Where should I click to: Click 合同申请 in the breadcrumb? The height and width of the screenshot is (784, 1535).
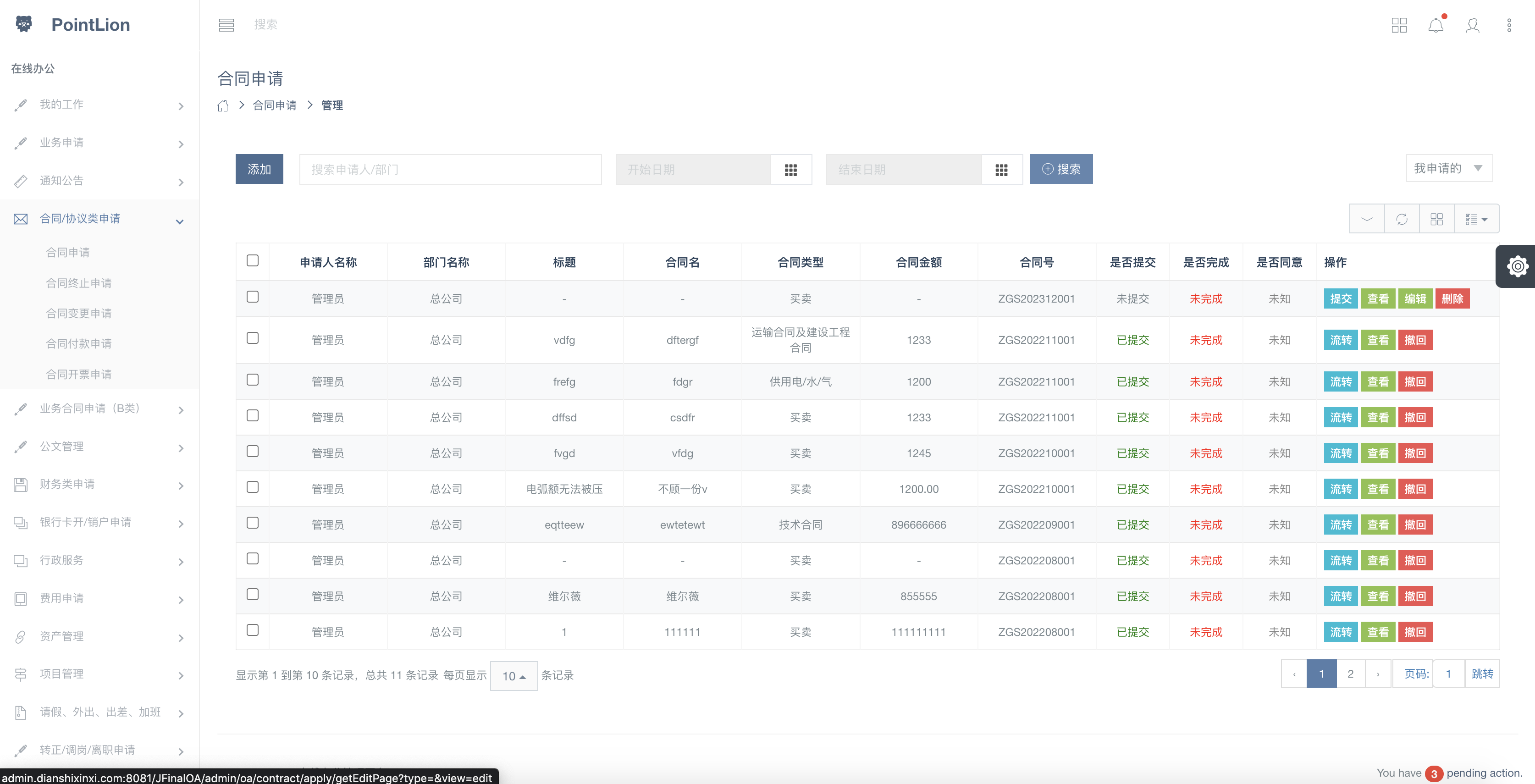pos(275,105)
